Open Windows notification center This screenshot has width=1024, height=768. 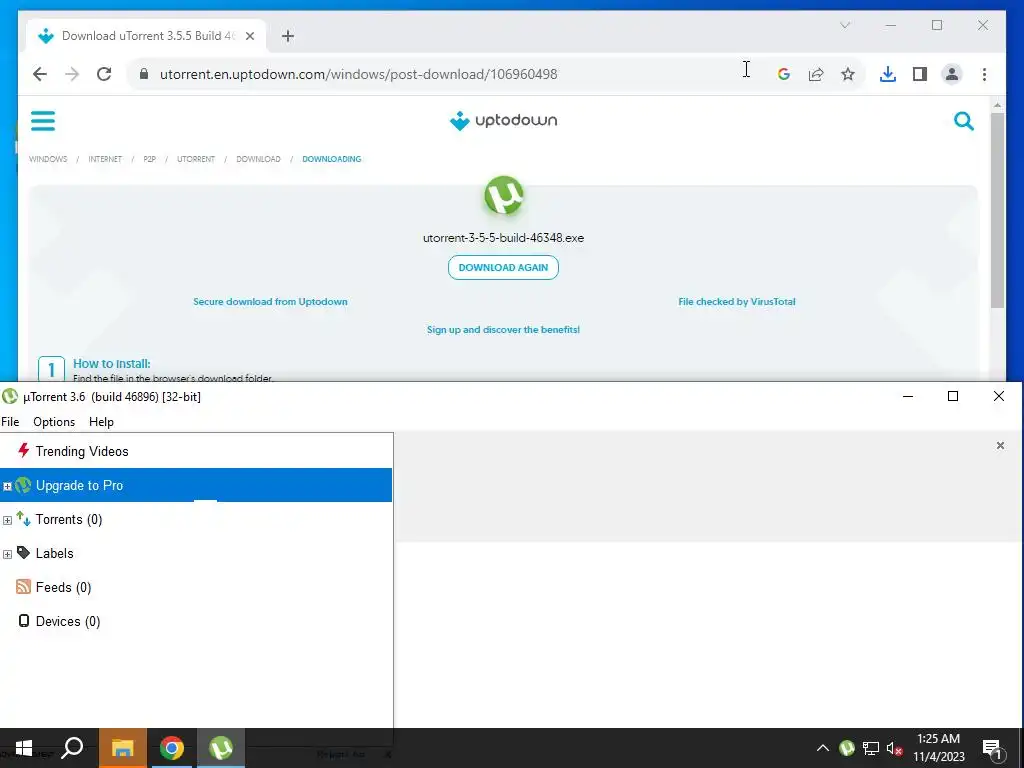(993, 749)
